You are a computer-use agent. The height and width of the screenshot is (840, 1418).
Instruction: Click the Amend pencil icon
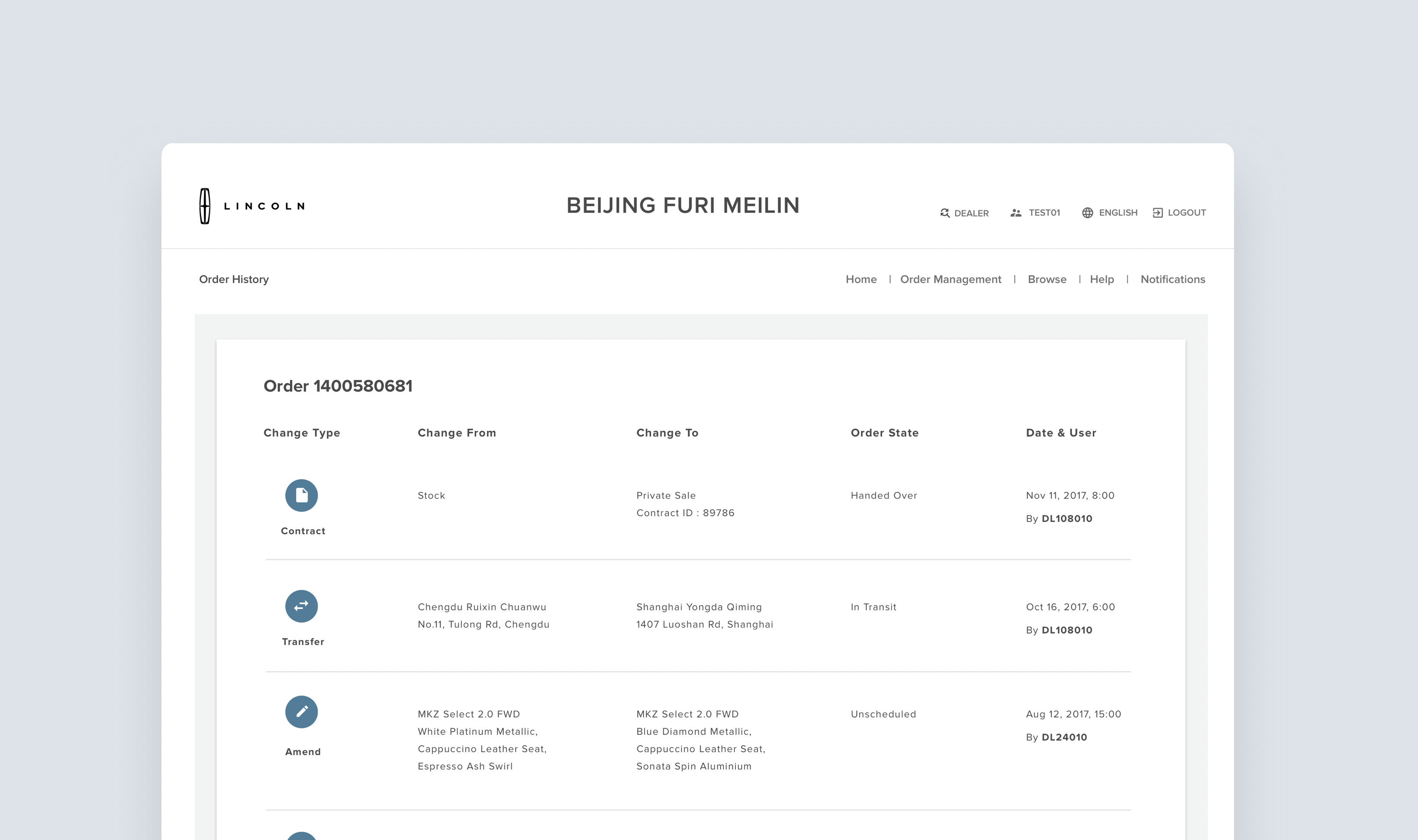(301, 711)
